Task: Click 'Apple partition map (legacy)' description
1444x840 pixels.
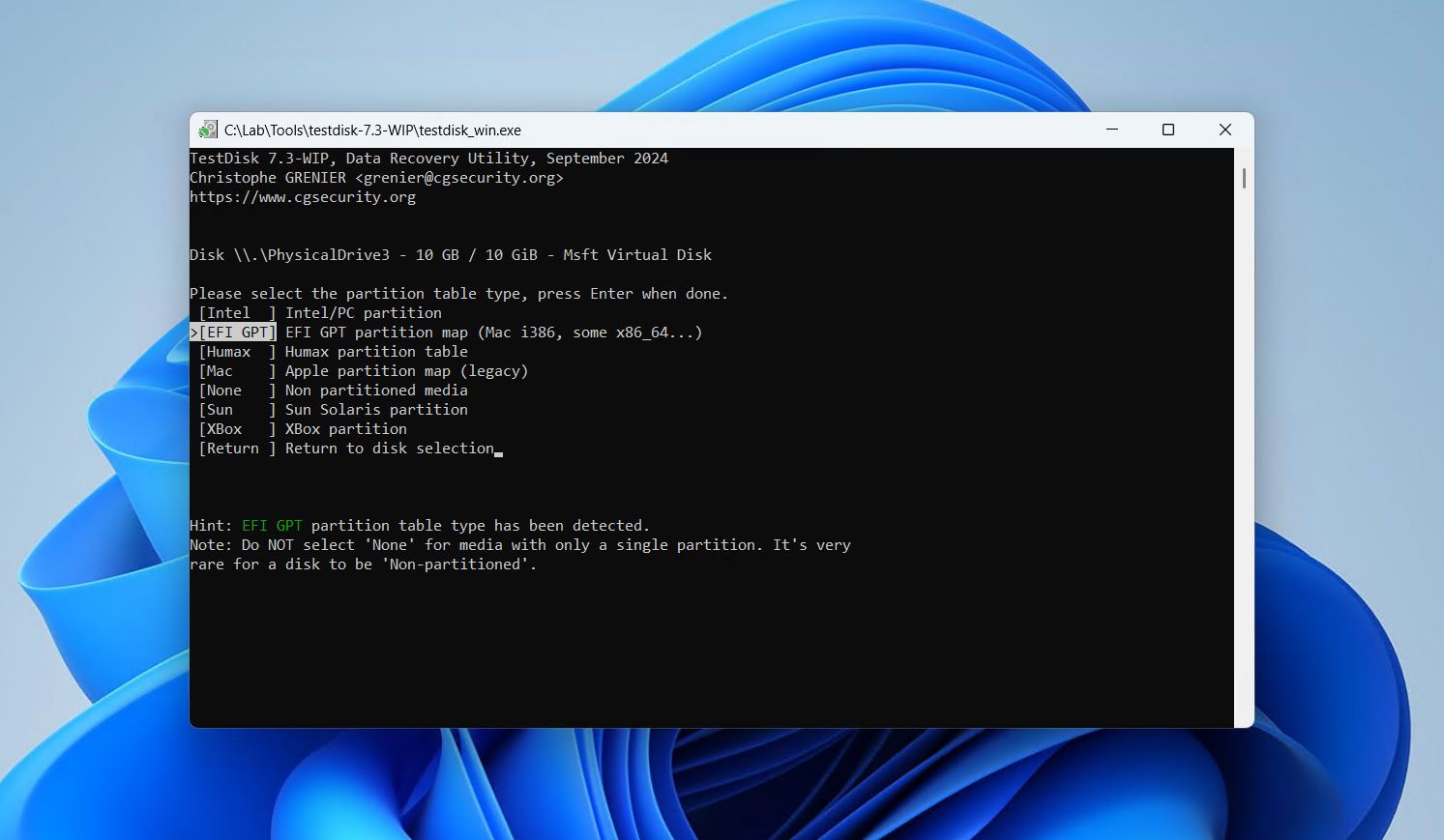Action: [x=406, y=371]
